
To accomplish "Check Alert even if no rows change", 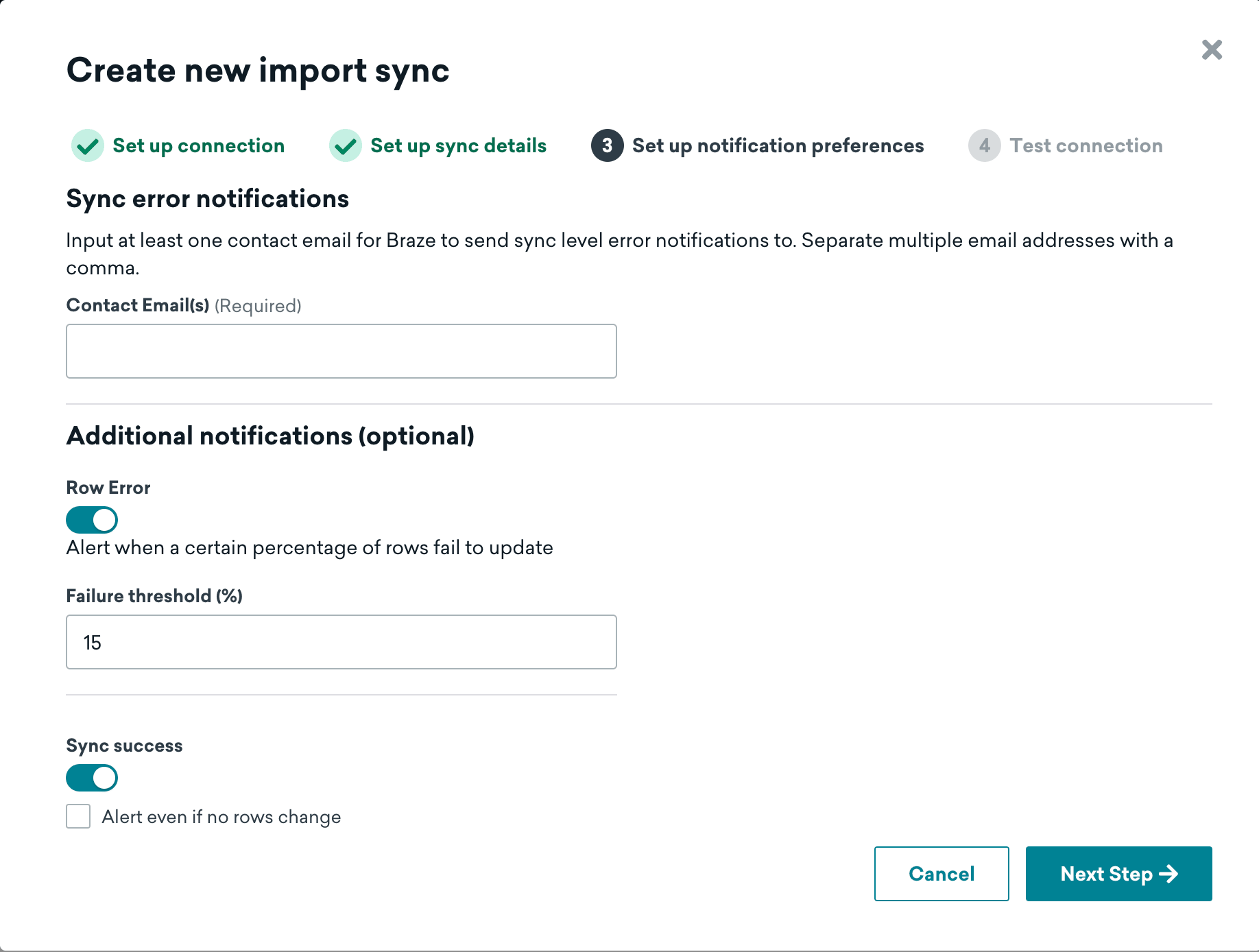I will pyautogui.click(x=77, y=816).
